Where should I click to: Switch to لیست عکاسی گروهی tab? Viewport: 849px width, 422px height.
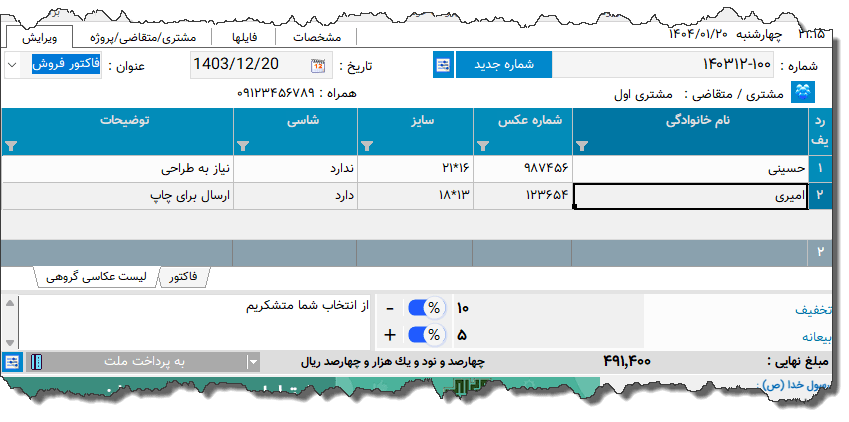[x=99, y=277]
